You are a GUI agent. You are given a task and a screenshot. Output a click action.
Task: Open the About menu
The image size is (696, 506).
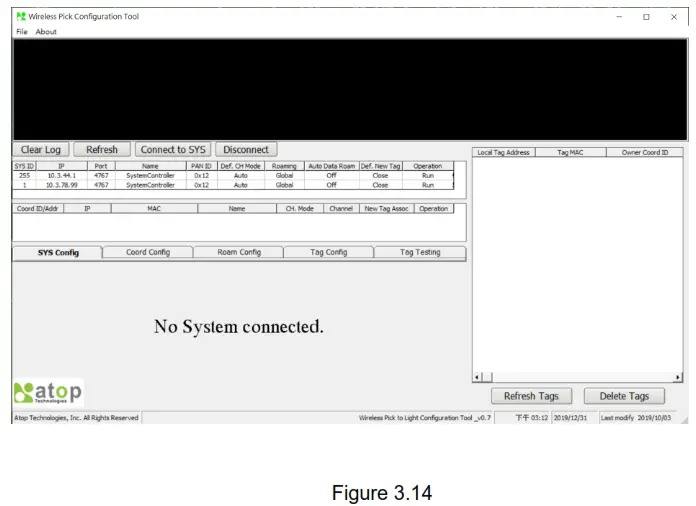(x=46, y=32)
